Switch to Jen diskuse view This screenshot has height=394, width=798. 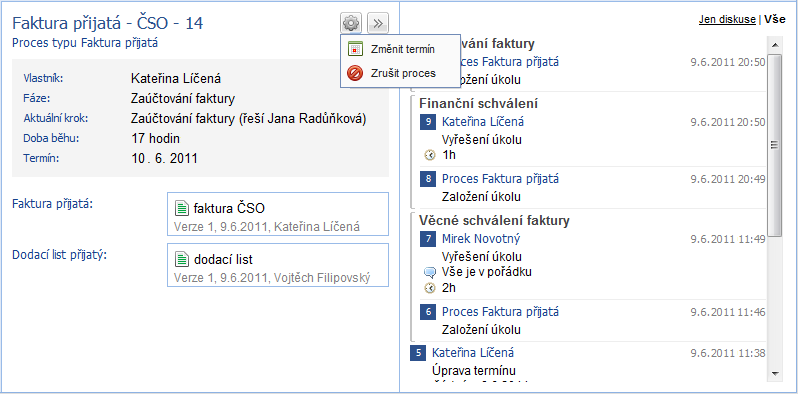727,19
